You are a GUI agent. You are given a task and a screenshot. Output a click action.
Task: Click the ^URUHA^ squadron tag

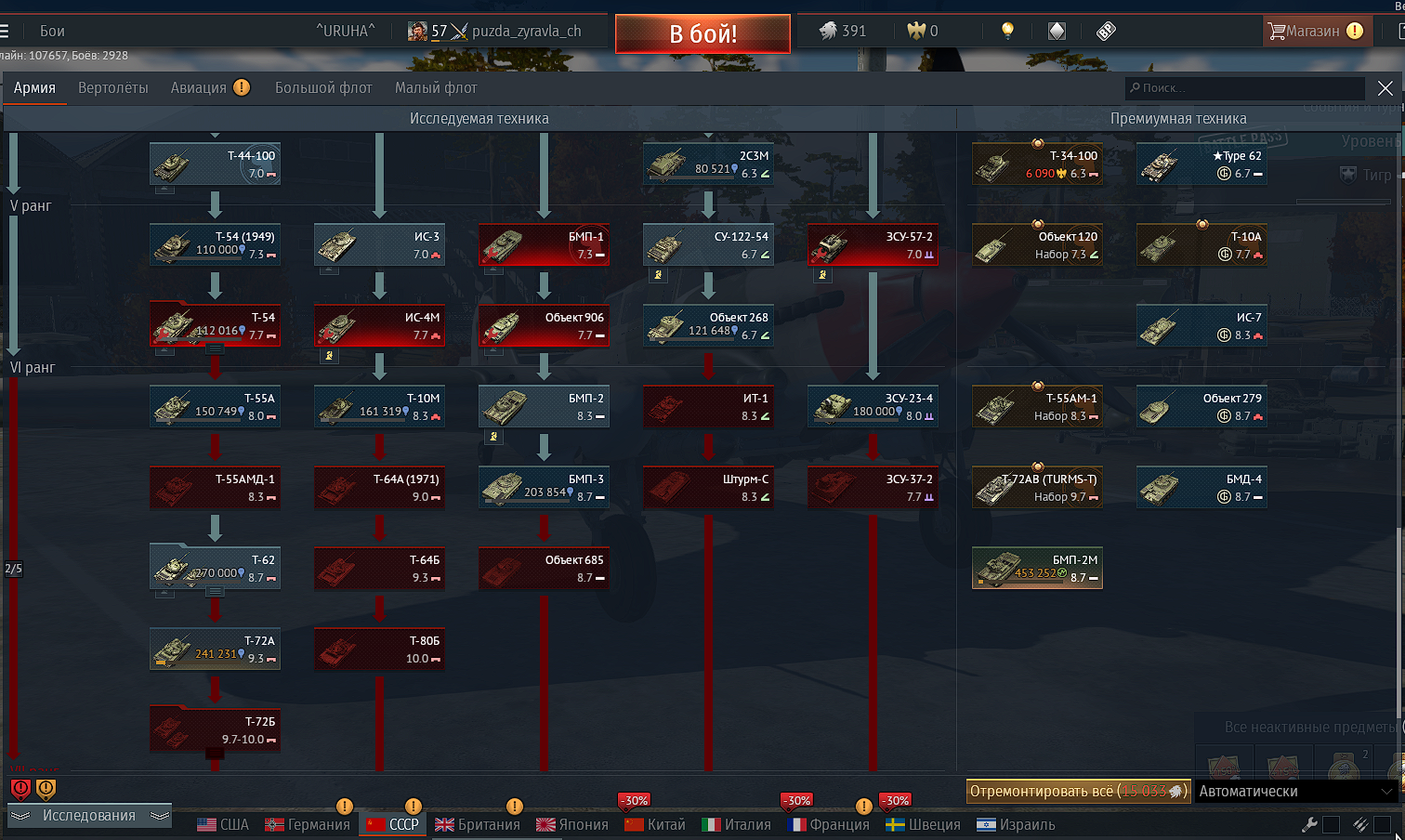[346, 31]
